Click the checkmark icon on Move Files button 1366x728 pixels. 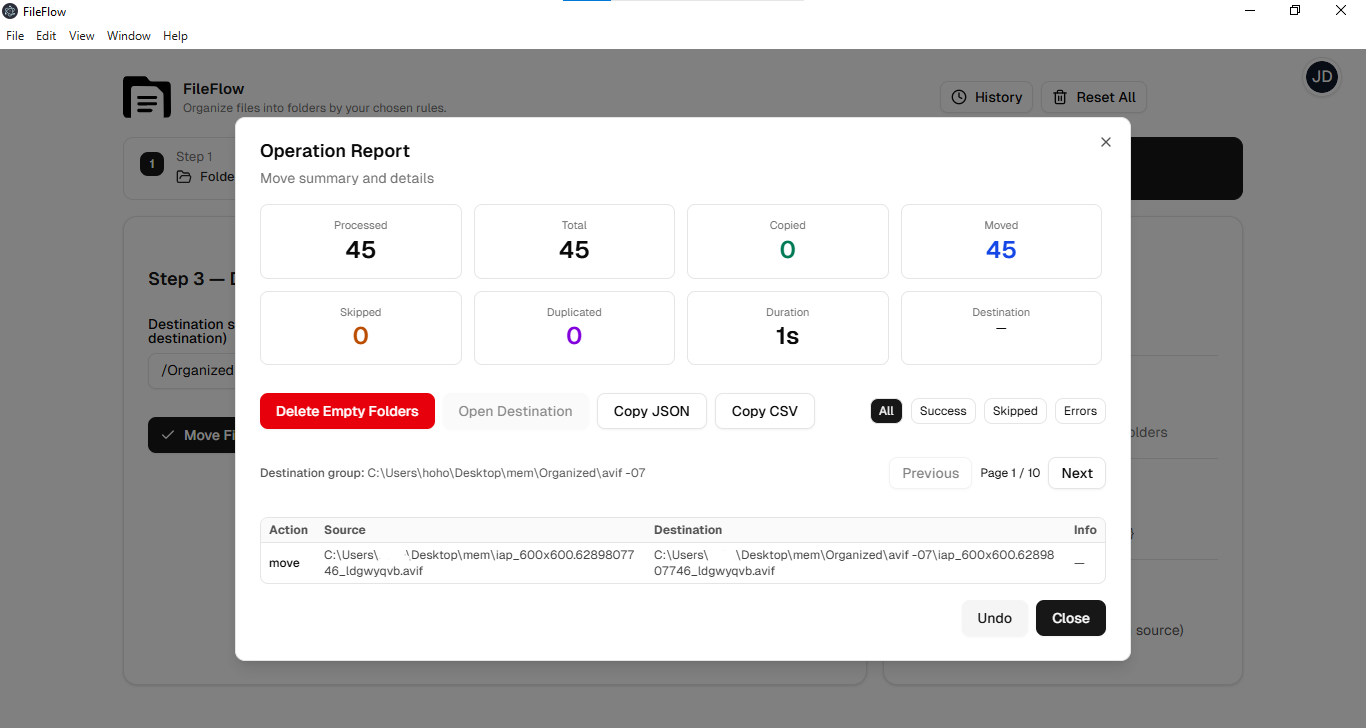(x=167, y=435)
